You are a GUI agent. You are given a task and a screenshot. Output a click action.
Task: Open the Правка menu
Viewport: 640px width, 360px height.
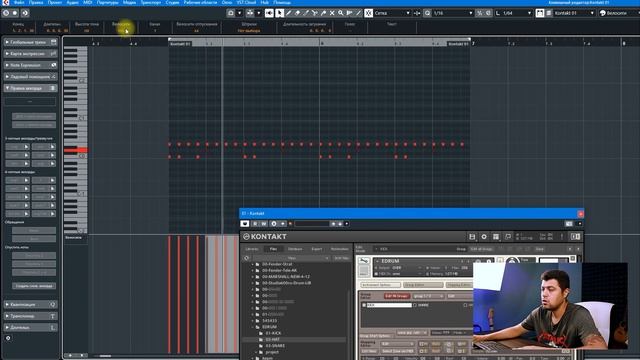pyautogui.click(x=36, y=2)
